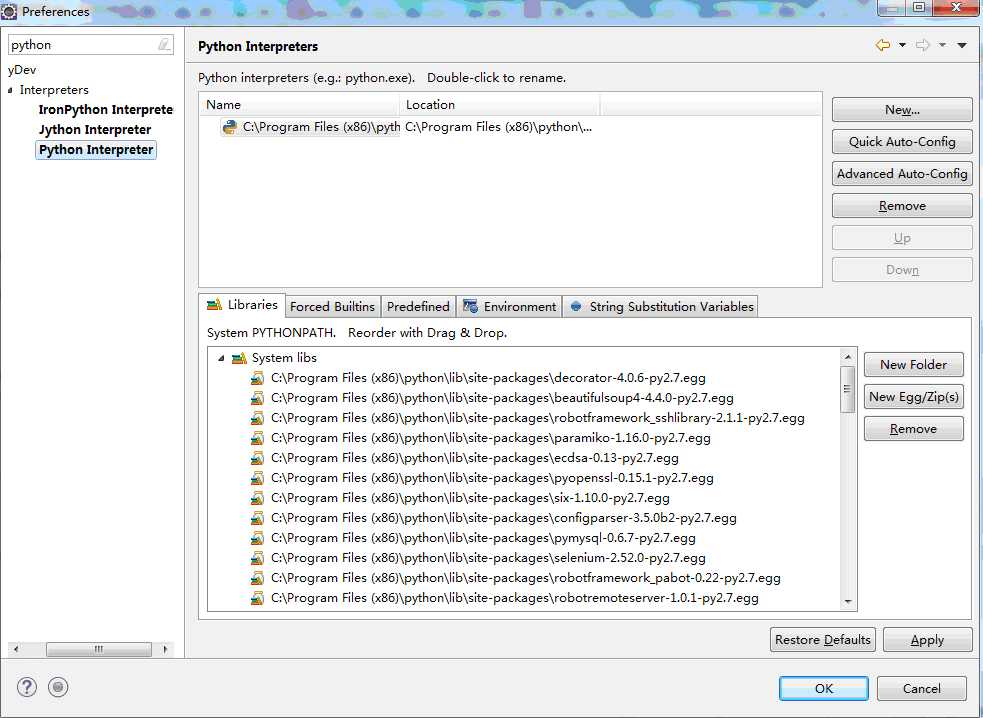
Task: Click the New Egg/Zip(s) button
Action: 913,396
